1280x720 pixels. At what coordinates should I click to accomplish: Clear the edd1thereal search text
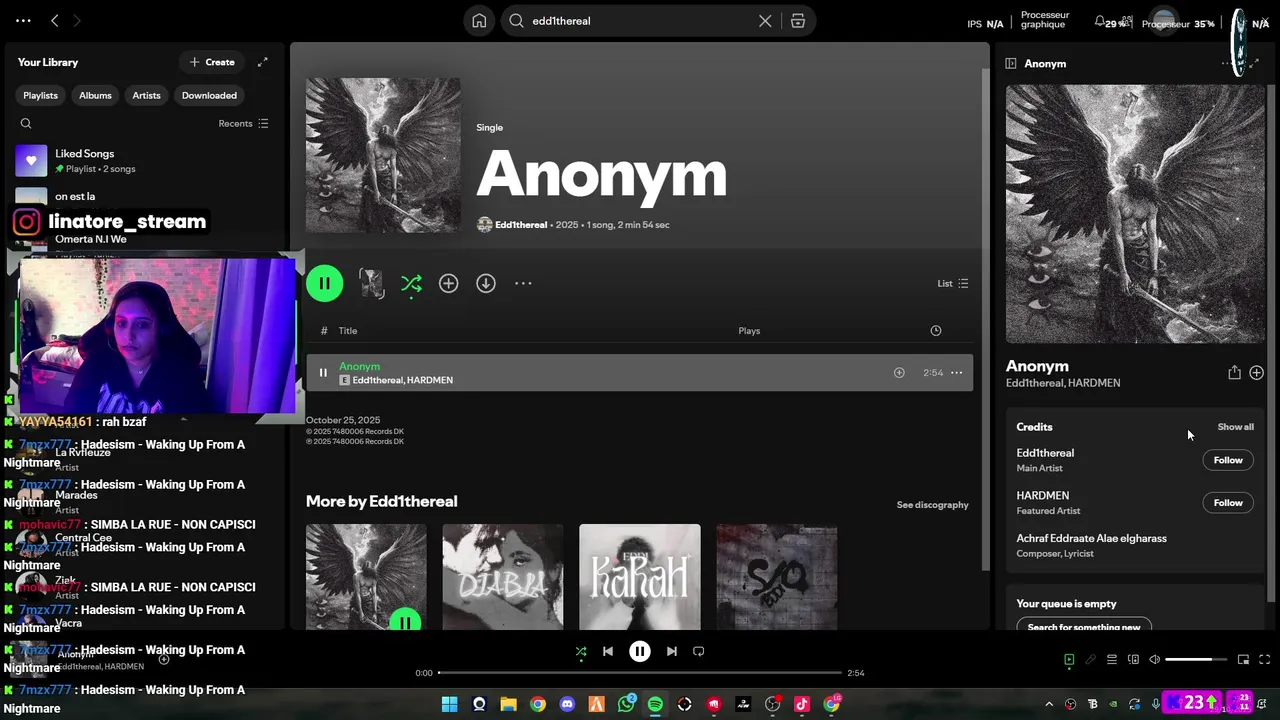coord(765,21)
